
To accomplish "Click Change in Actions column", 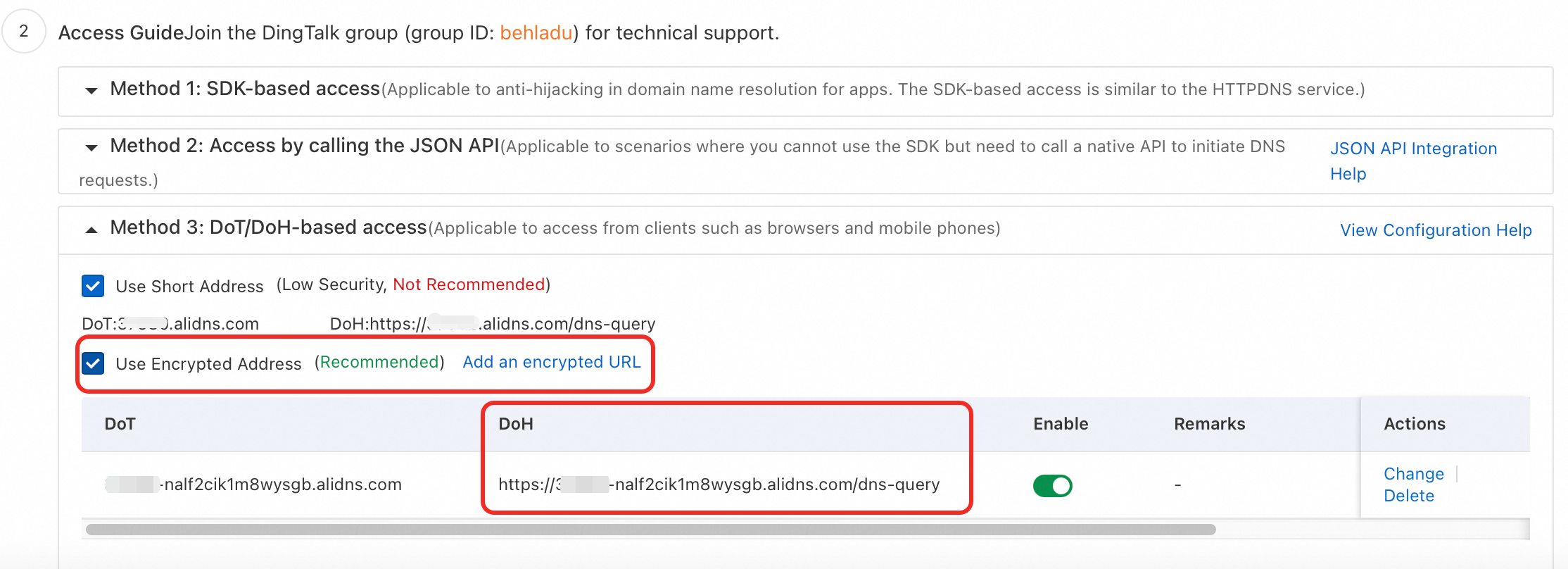I will (x=1413, y=474).
